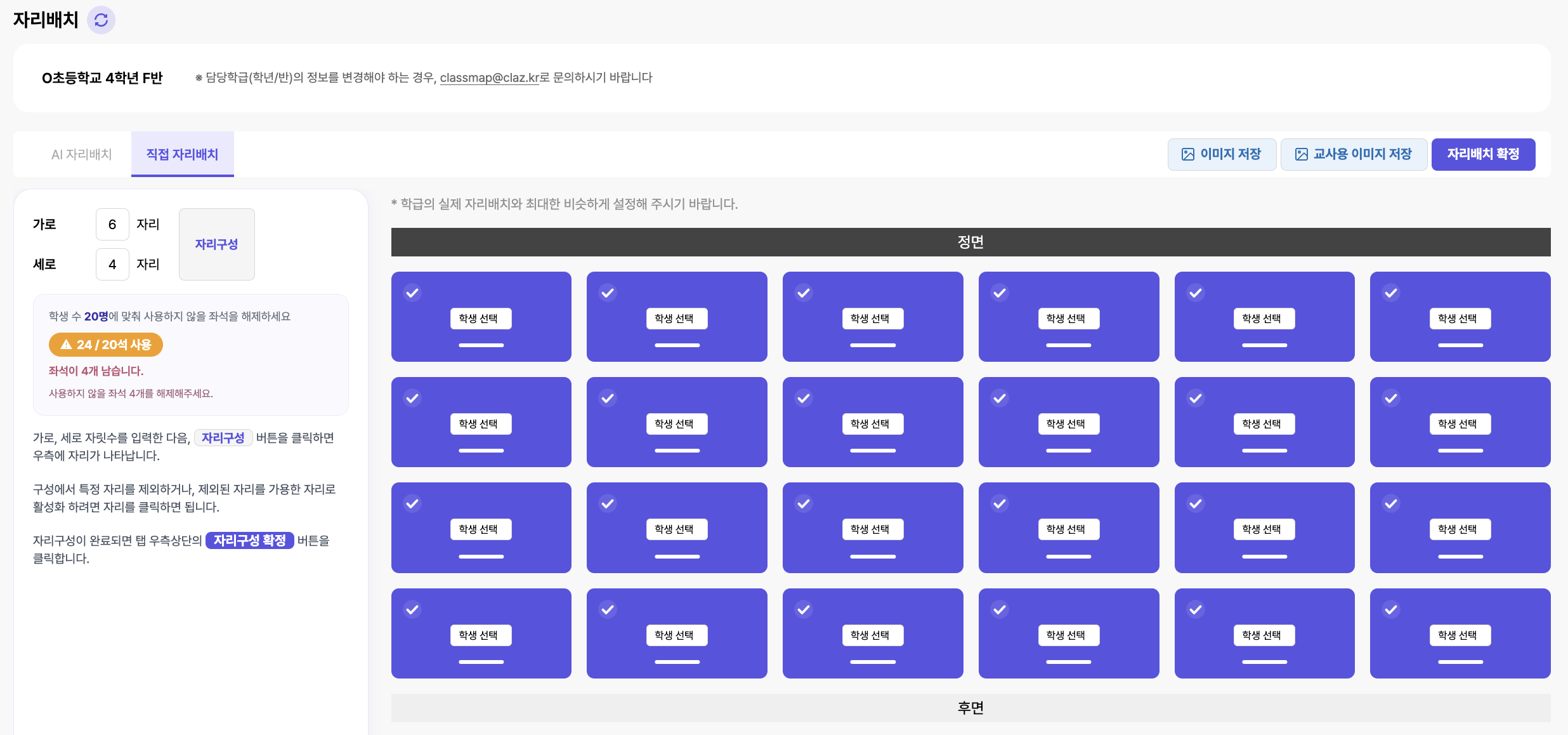Click the 가로 seat count input field
Screen dimensions: 1568x735
click(112, 224)
